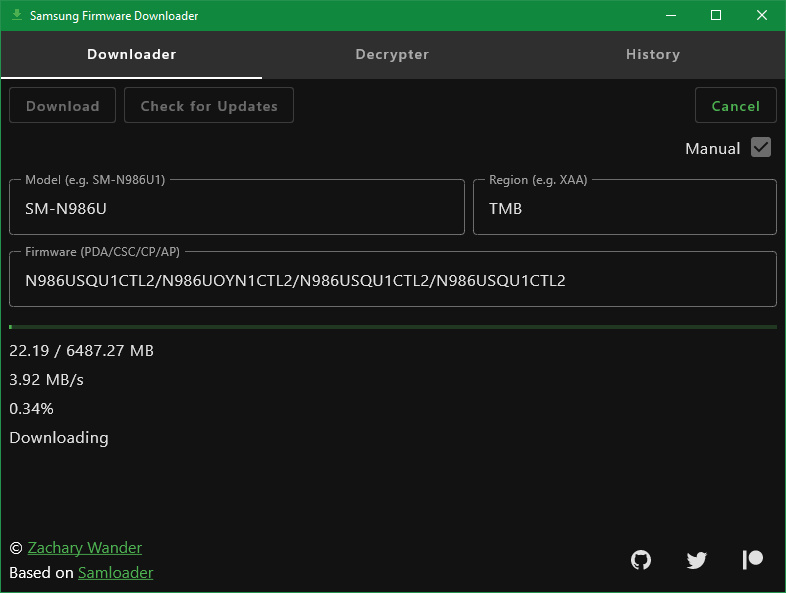Switch to the Decrypter tab

392,55
